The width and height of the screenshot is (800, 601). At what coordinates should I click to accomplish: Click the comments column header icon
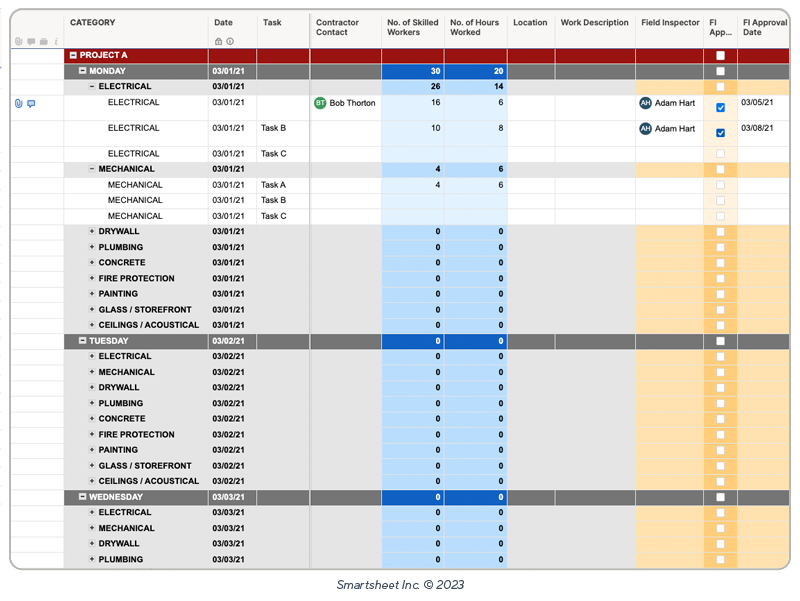coord(31,41)
